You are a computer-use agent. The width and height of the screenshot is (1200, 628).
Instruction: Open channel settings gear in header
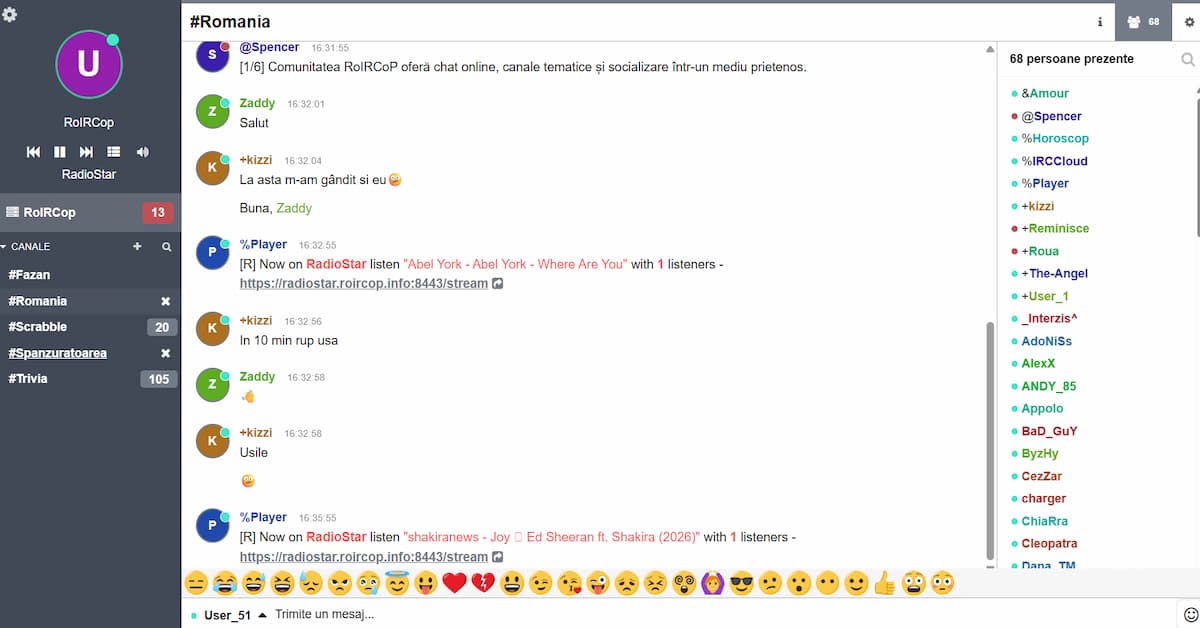pyautogui.click(x=1189, y=22)
